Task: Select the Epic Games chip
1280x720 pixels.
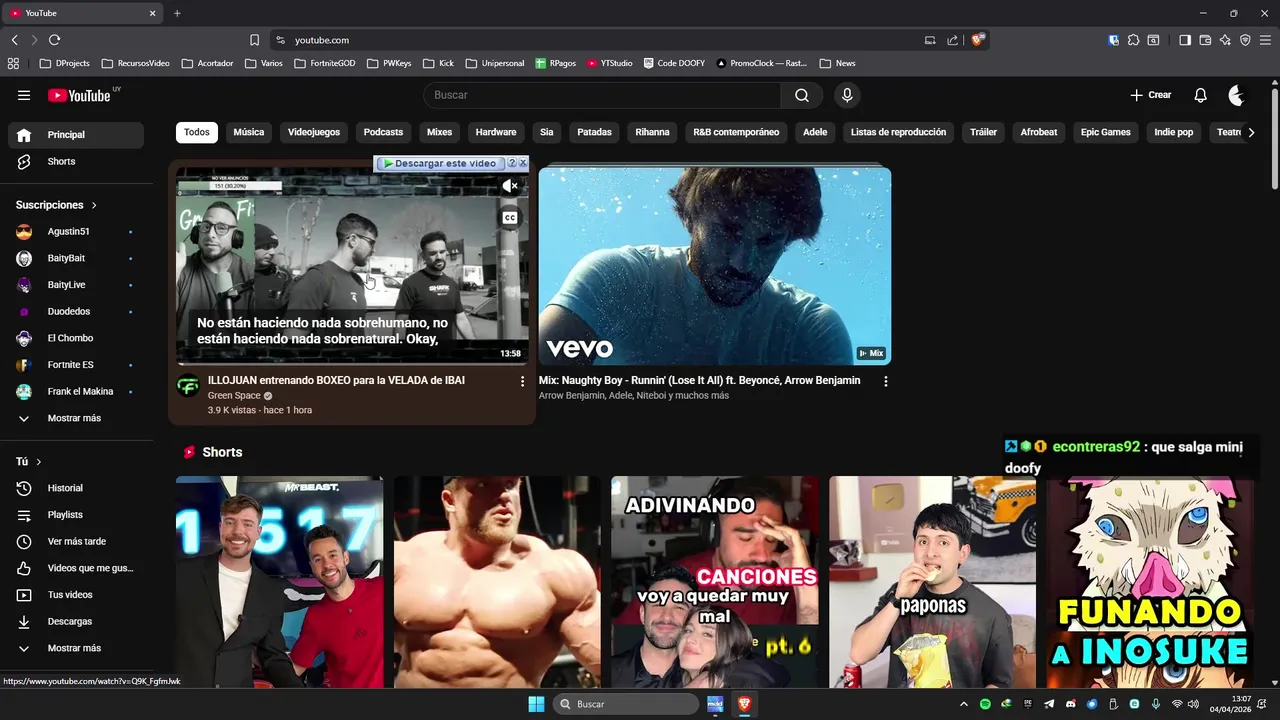Action: tap(1106, 132)
